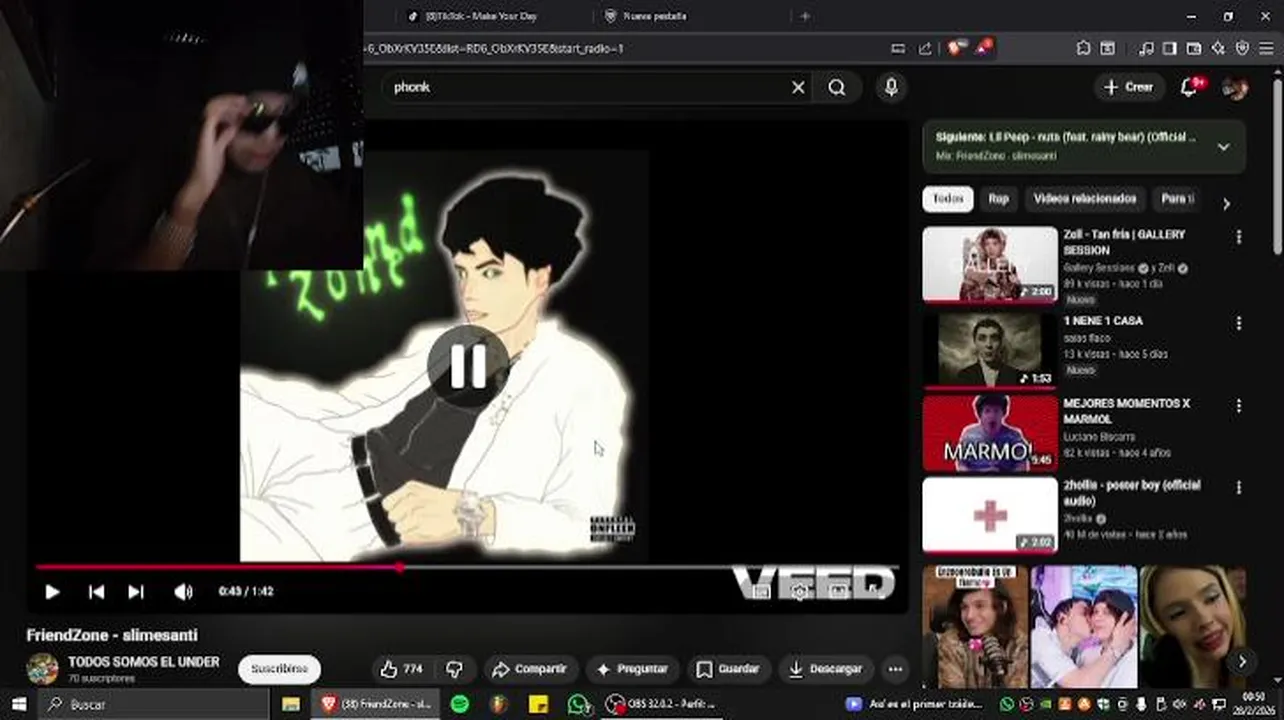Start voice search with the microphone icon
Screen dimensions: 1284x720
(x=891, y=88)
